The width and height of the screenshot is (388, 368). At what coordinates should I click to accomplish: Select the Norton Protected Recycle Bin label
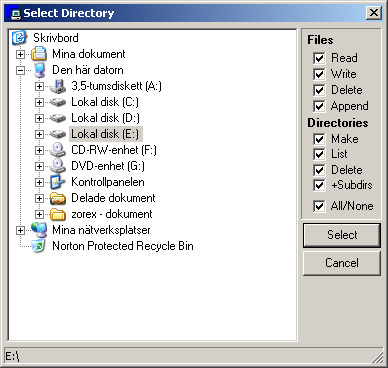pos(123,246)
